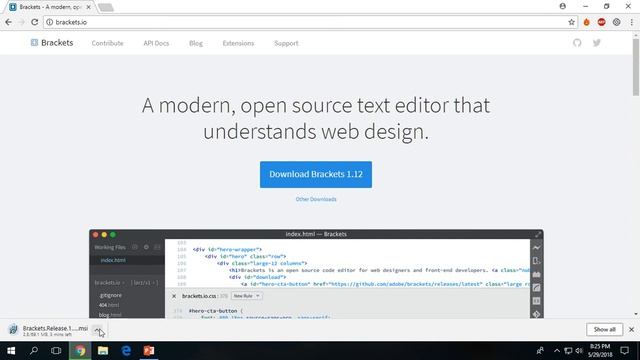Open File Explorer from the taskbar
The height and width of the screenshot is (360, 640).
point(103,351)
